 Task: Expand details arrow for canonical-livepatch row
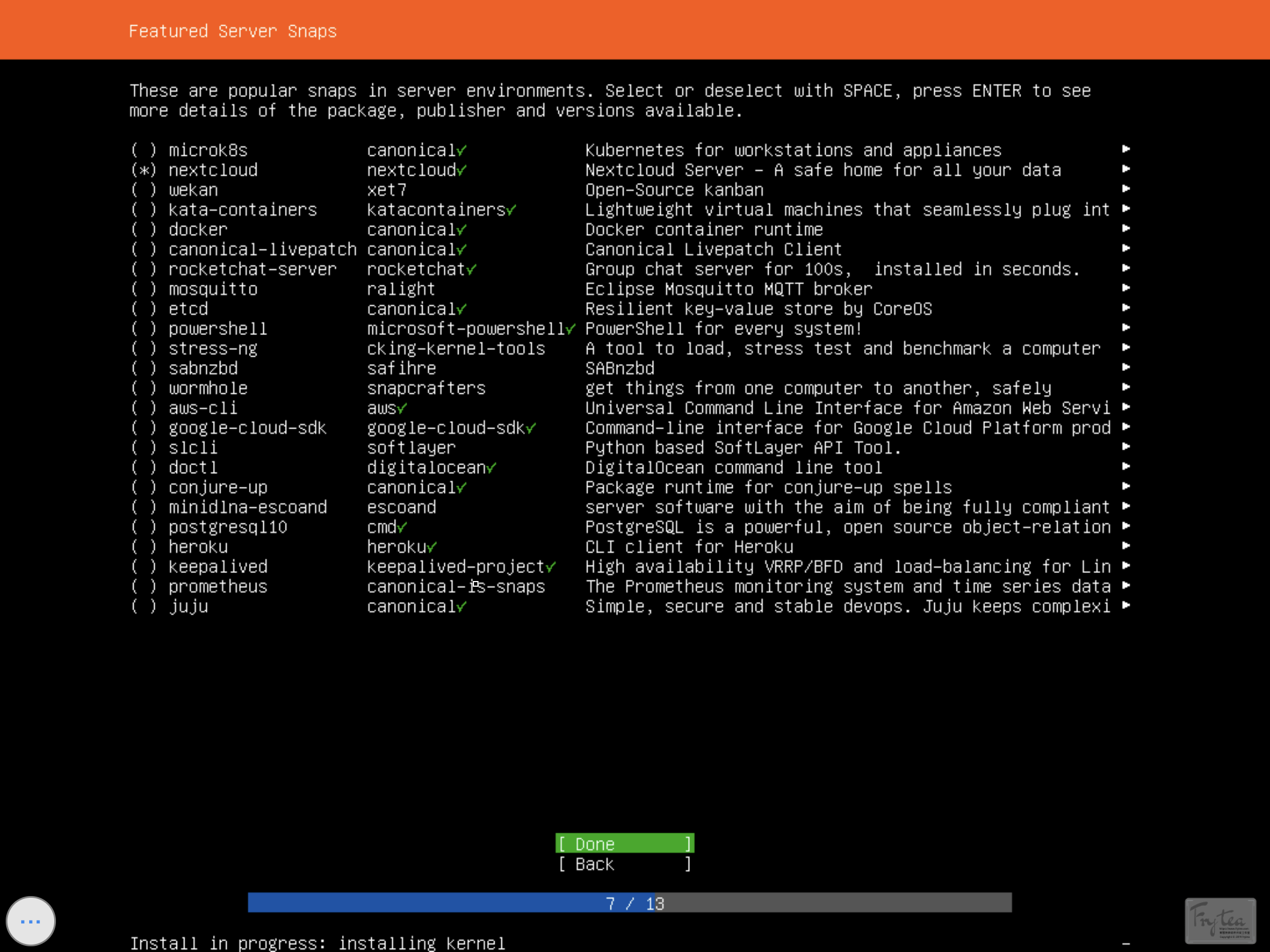[x=1126, y=249]
